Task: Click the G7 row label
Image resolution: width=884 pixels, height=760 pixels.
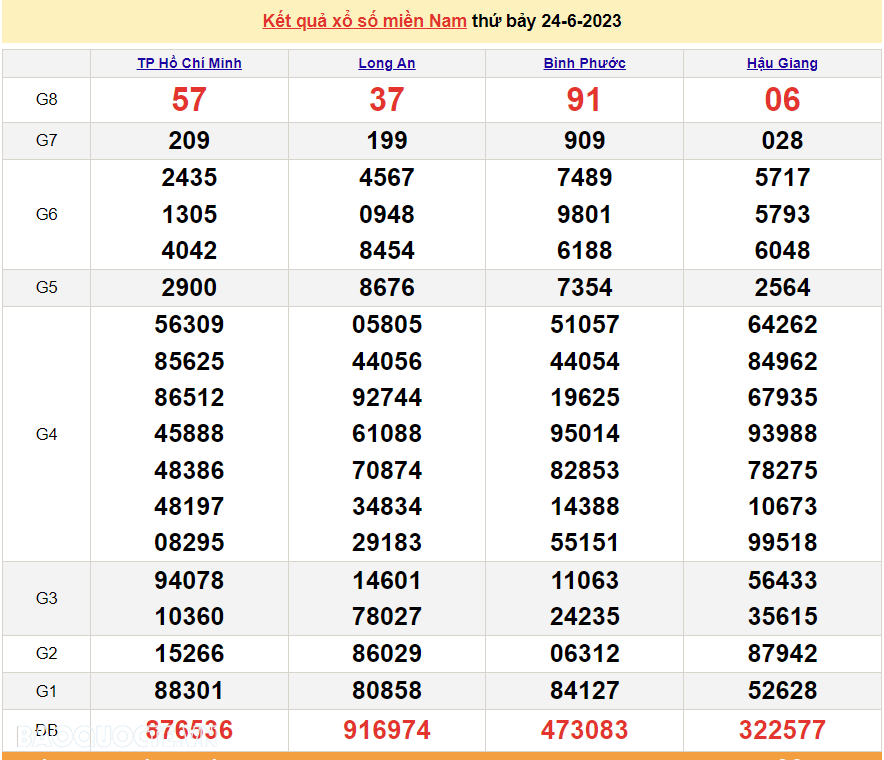Action: point(47,140)
